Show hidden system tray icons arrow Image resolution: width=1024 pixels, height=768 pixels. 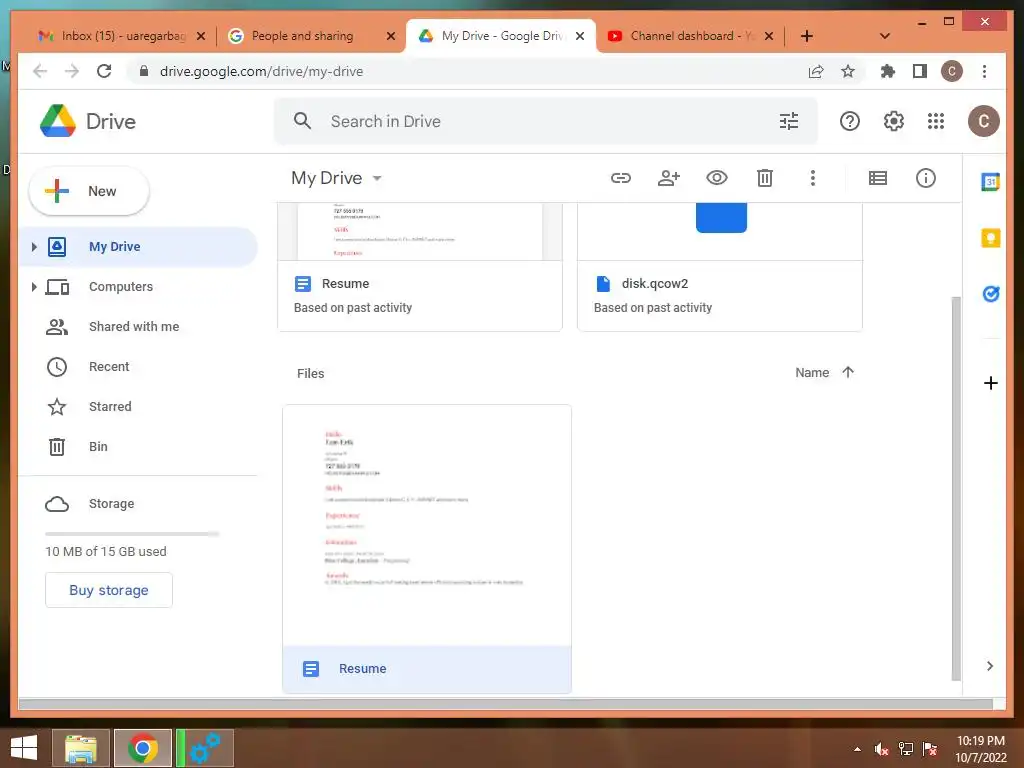[857, 749]
